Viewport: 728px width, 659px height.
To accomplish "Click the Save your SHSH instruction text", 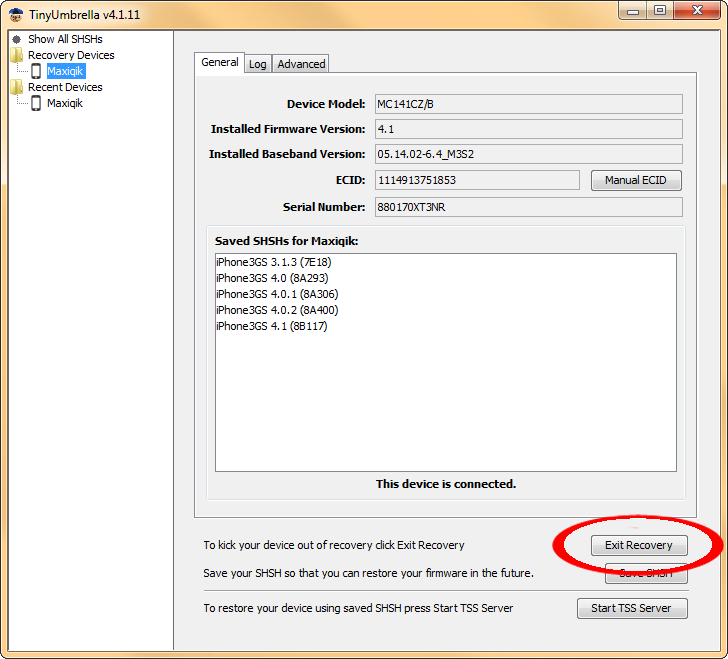I will 369,573.
